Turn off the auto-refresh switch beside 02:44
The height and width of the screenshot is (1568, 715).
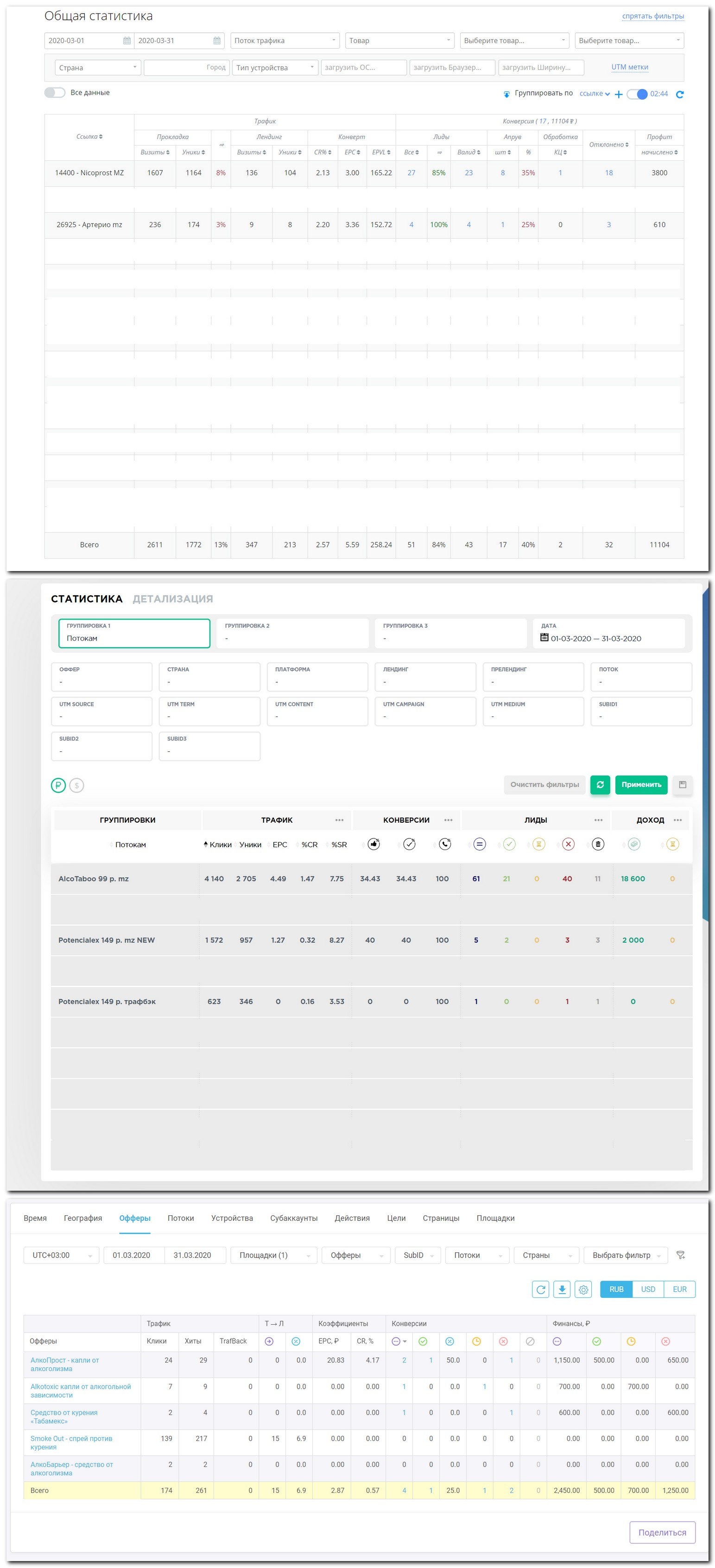coord(637,95)
